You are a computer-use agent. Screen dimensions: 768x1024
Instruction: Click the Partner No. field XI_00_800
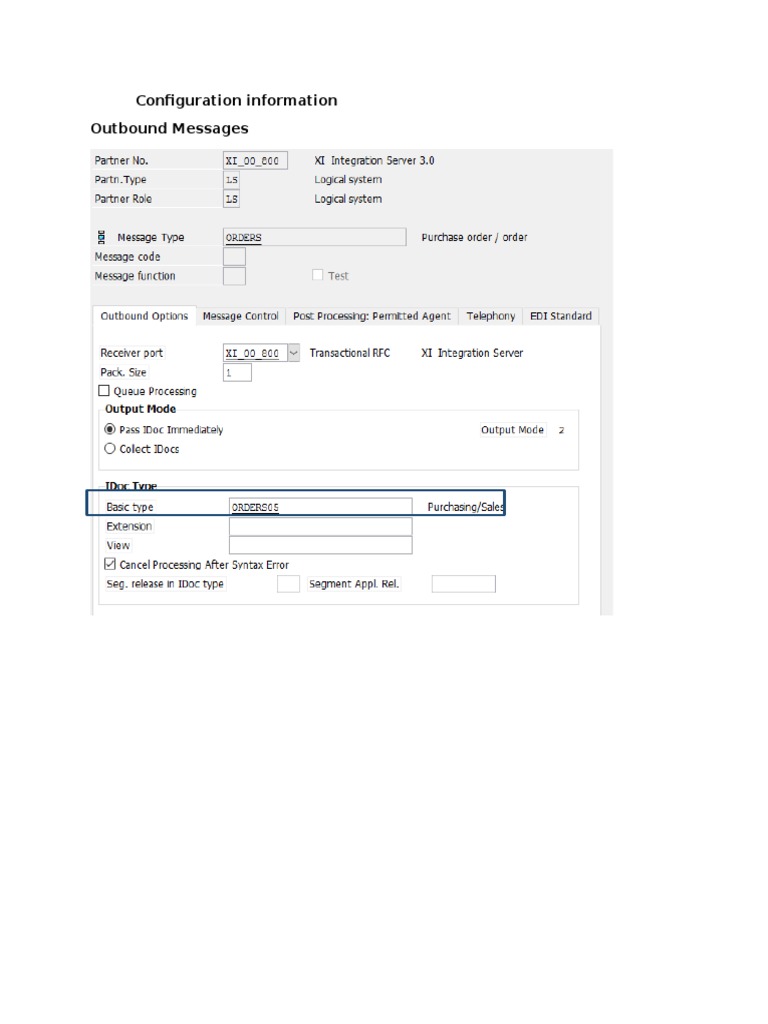255,160
